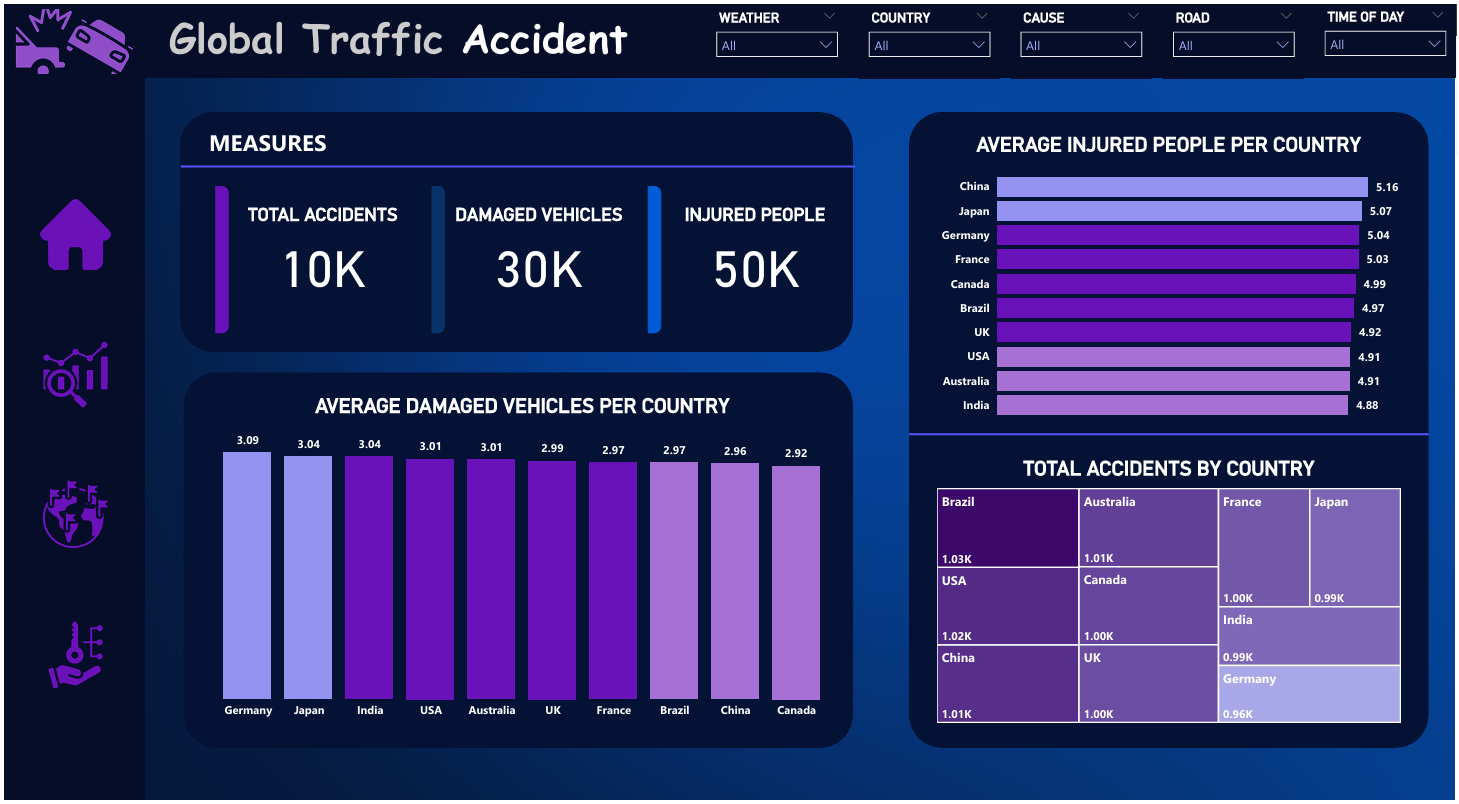Open the ROAD filter dropdown
Viewport: 1459px width, 804px height.
pyautogui.click(x=1233, y=45)
